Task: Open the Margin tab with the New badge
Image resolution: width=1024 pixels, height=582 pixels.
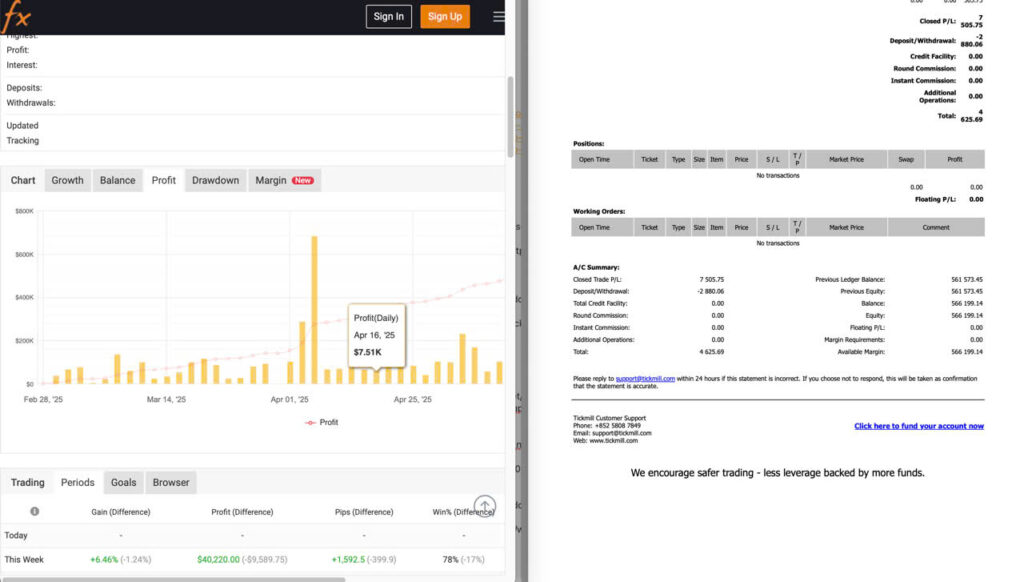Action: pyautogui.click(x=284, y=180)
